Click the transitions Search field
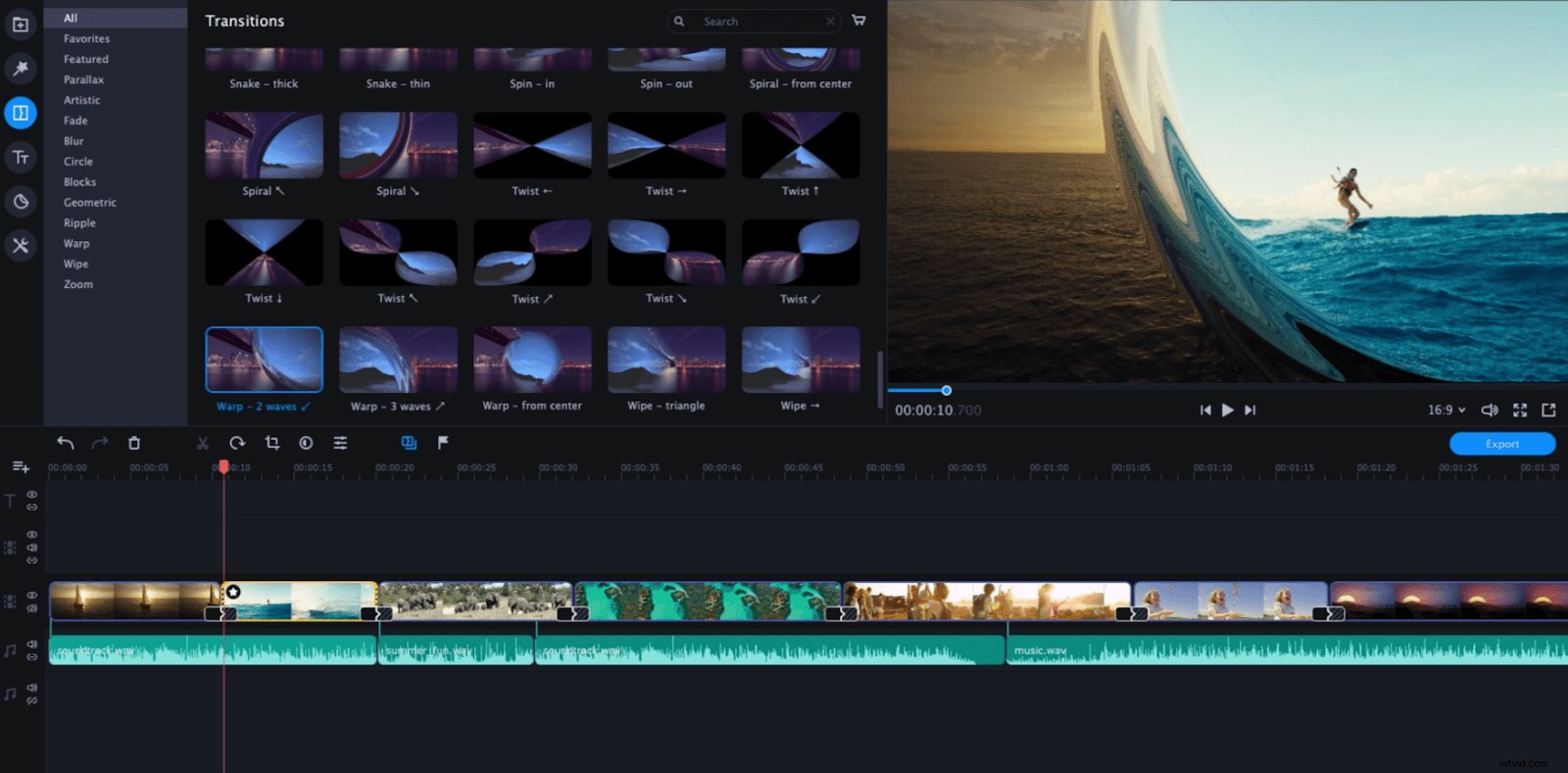The image size is (1568, 773). coord(753,21)
